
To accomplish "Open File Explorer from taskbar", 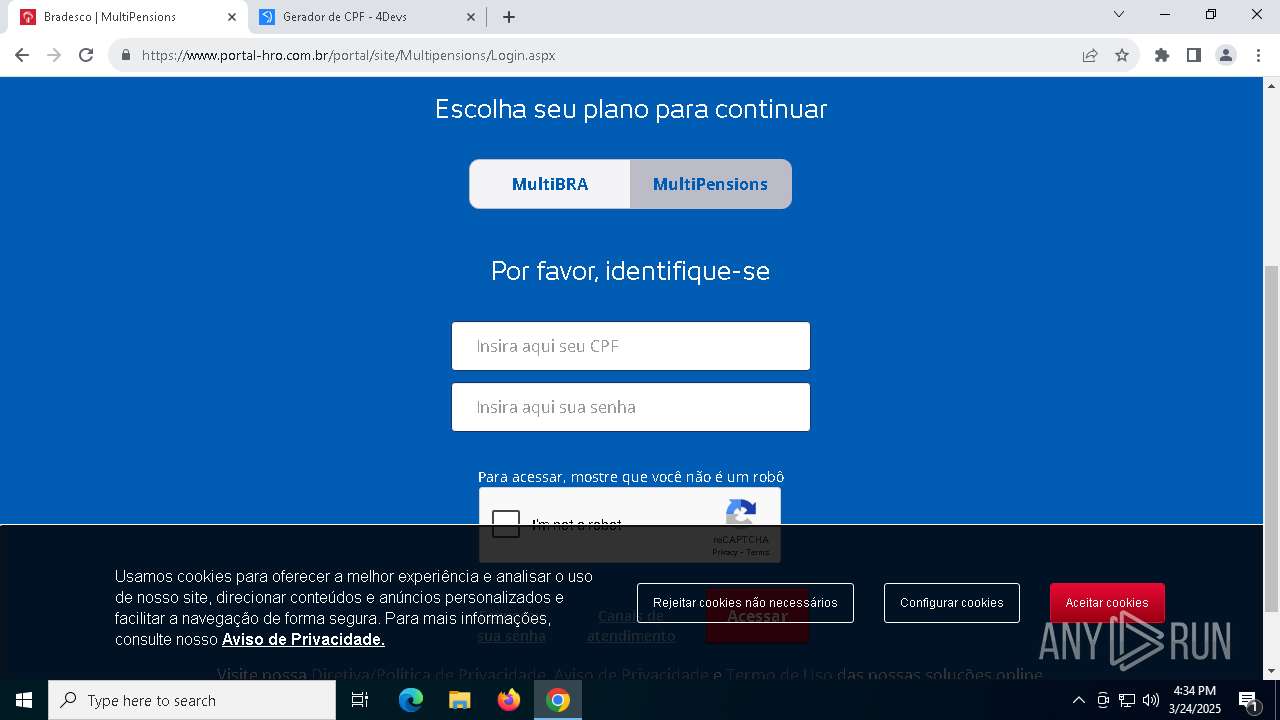I will pyautogui.click(x=459, y=701).
